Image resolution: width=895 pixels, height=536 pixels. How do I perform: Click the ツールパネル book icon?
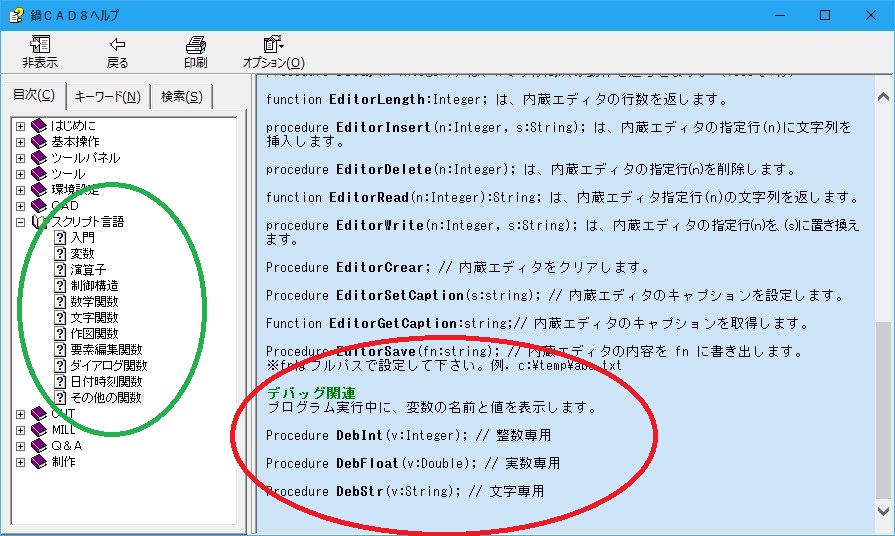[39, 158]
